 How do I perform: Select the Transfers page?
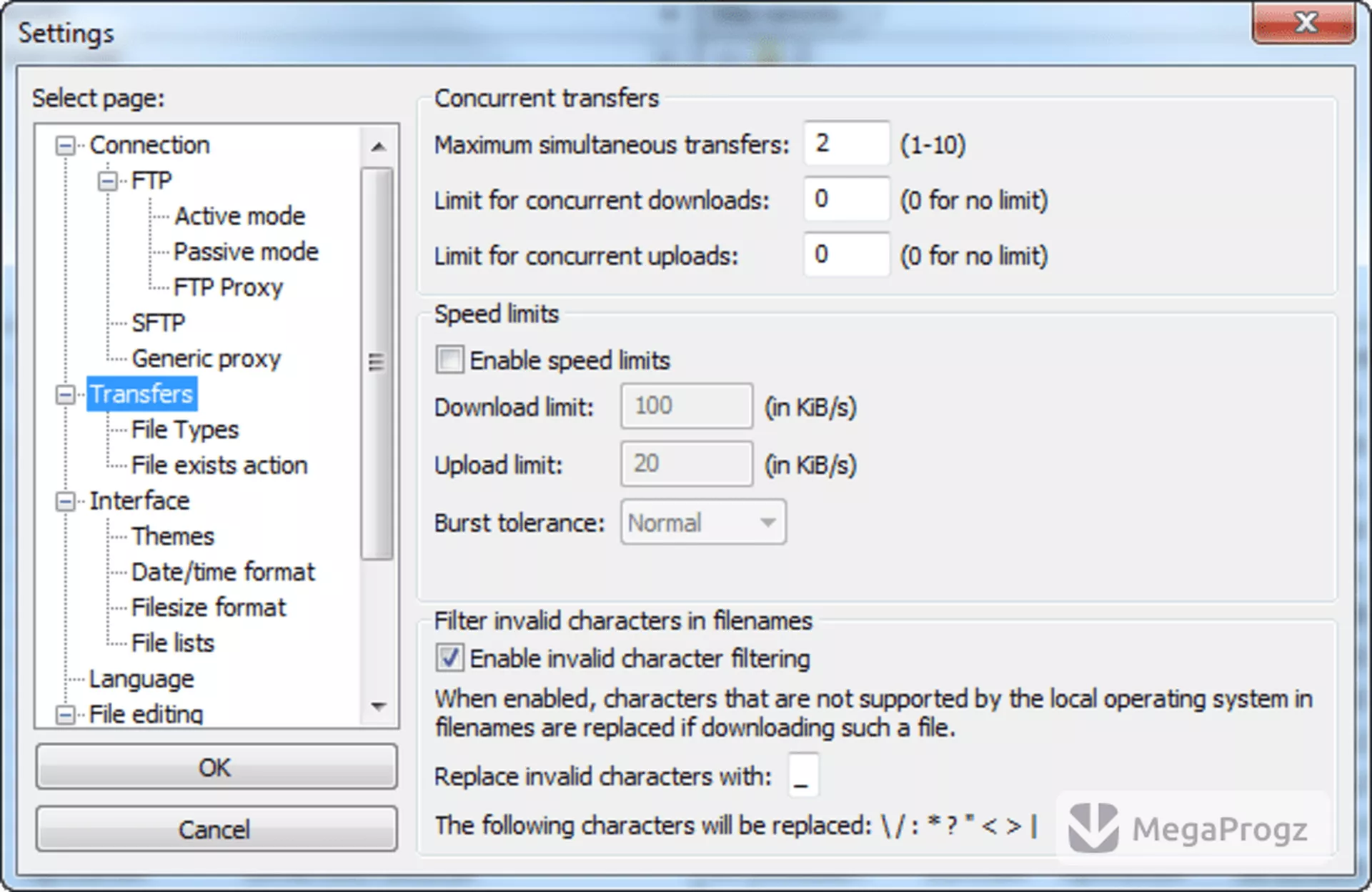coord(141,394)
